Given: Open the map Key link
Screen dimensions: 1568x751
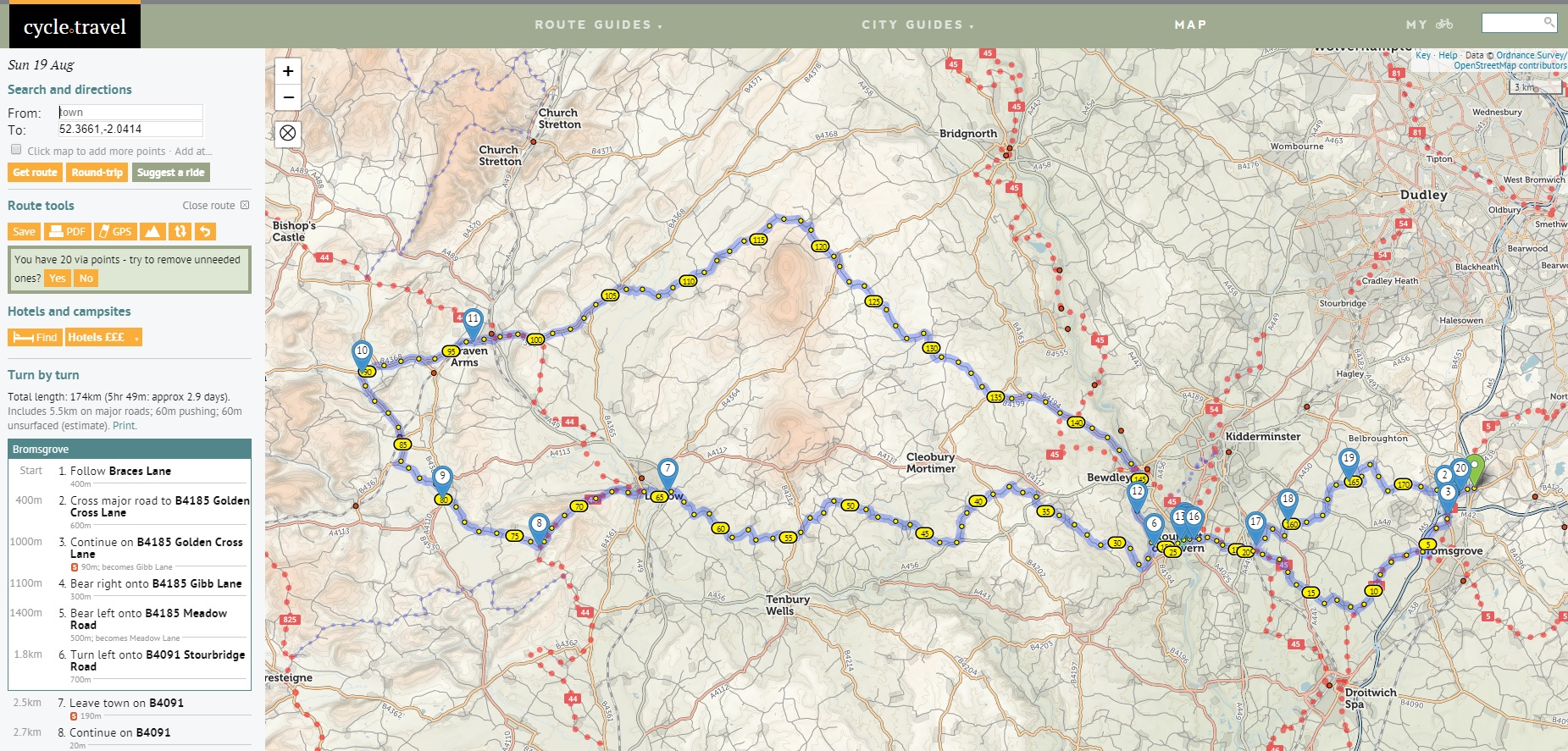Looking at the screenshot, I should [x=1423, y=55].
